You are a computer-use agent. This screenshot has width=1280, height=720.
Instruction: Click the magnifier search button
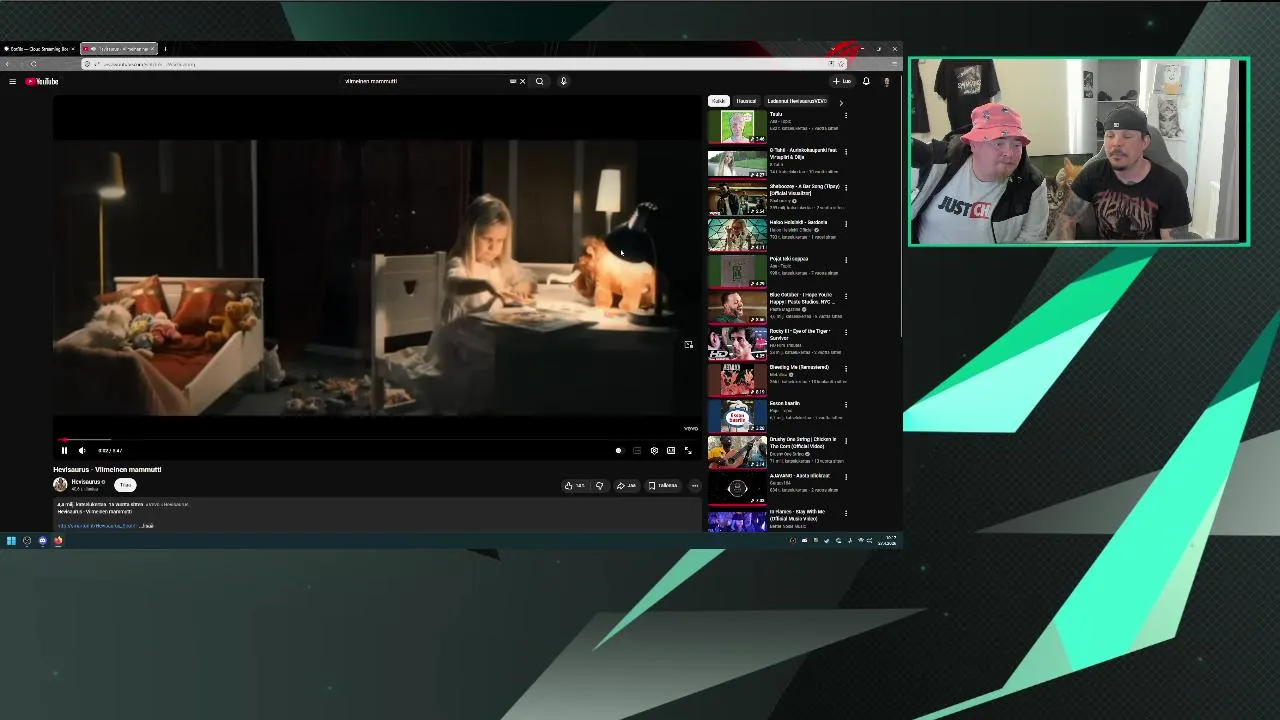tap(539, 81)
